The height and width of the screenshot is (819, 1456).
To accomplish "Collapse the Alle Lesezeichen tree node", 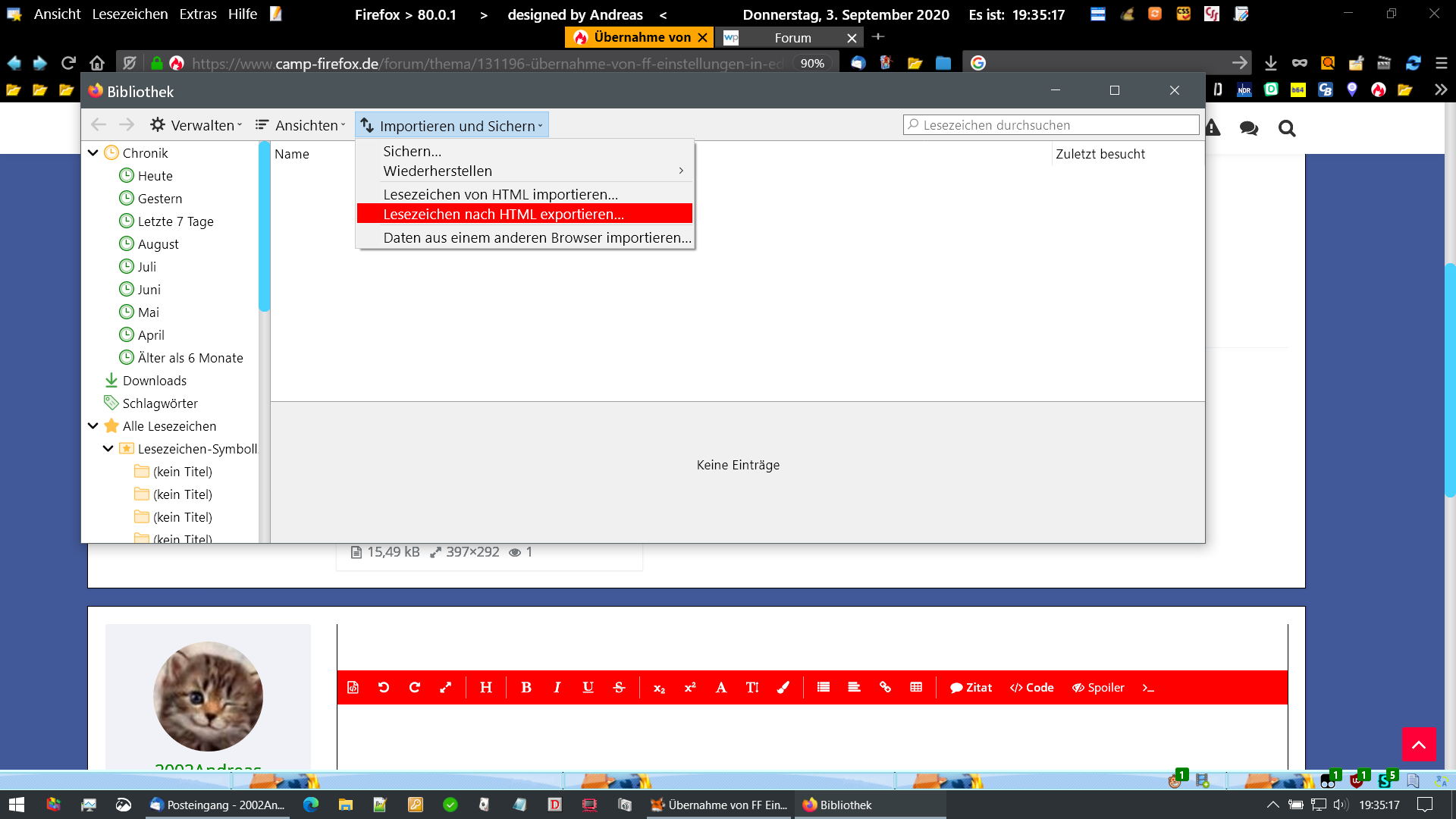I will [93, 425].
